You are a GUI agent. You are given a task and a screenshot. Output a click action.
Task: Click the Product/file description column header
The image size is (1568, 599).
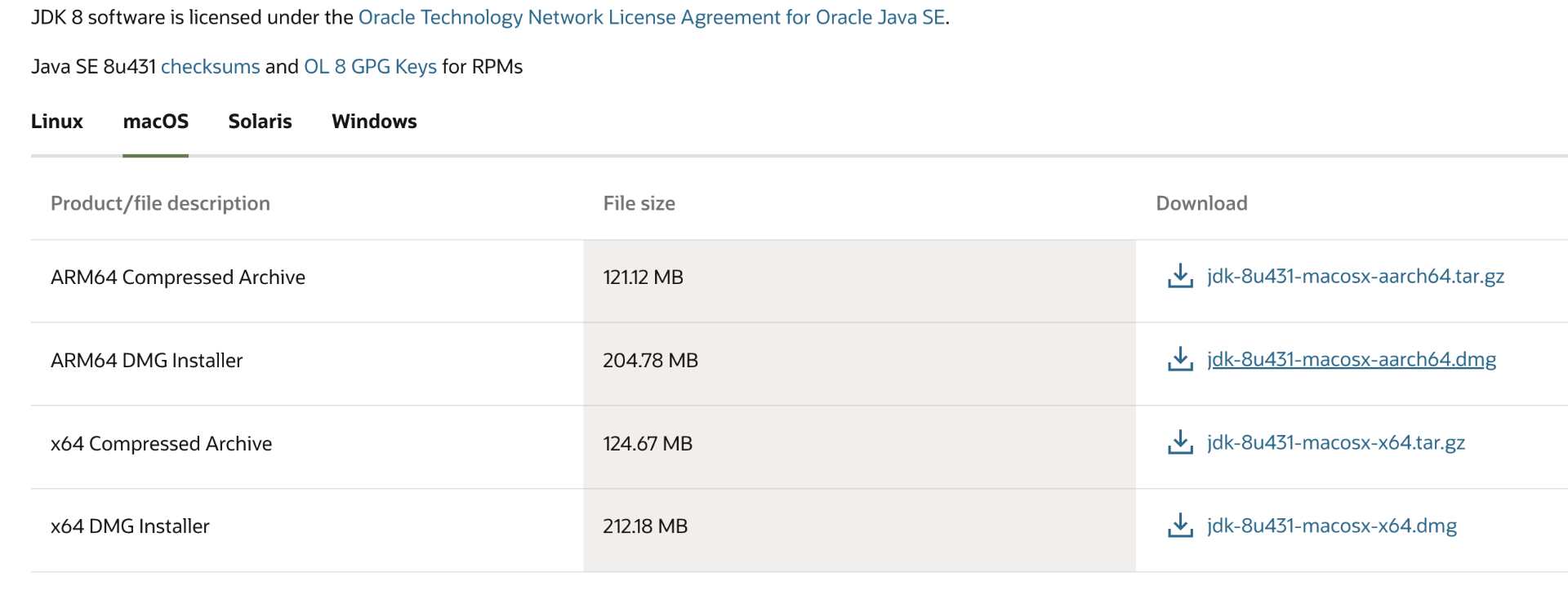point(160,203)
